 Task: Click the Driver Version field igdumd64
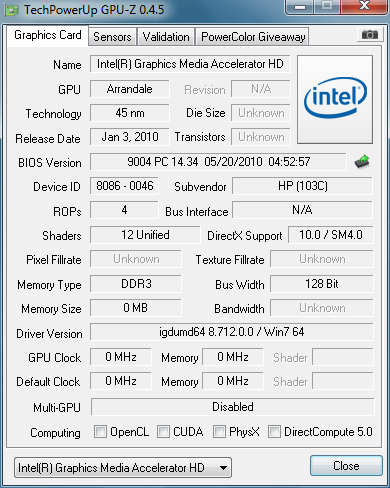pyautogui.click(x=232, y=332)
